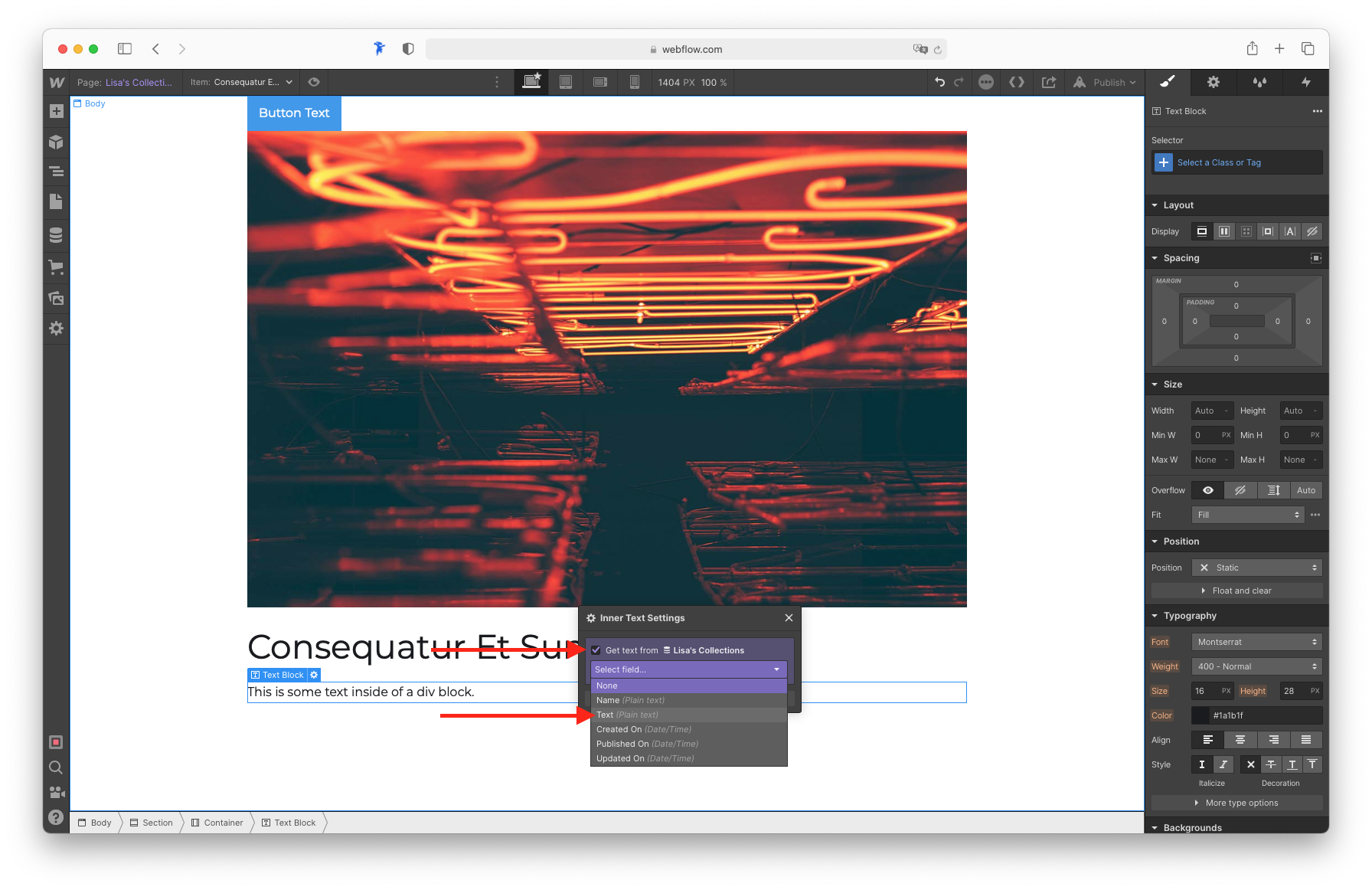The width and height of the screenshot is (1372, 890).
Task: Uncheck Get text from Lisa's Collections
Action: tap(596, 650)
